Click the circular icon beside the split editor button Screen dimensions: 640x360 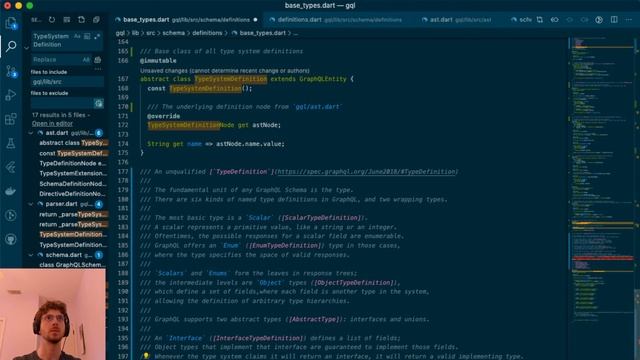point(599,20)
